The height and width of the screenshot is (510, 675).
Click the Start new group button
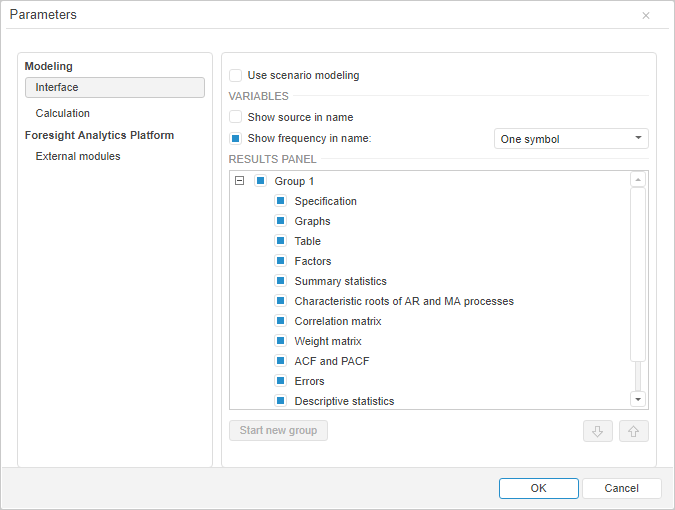[x=278, y=431]
